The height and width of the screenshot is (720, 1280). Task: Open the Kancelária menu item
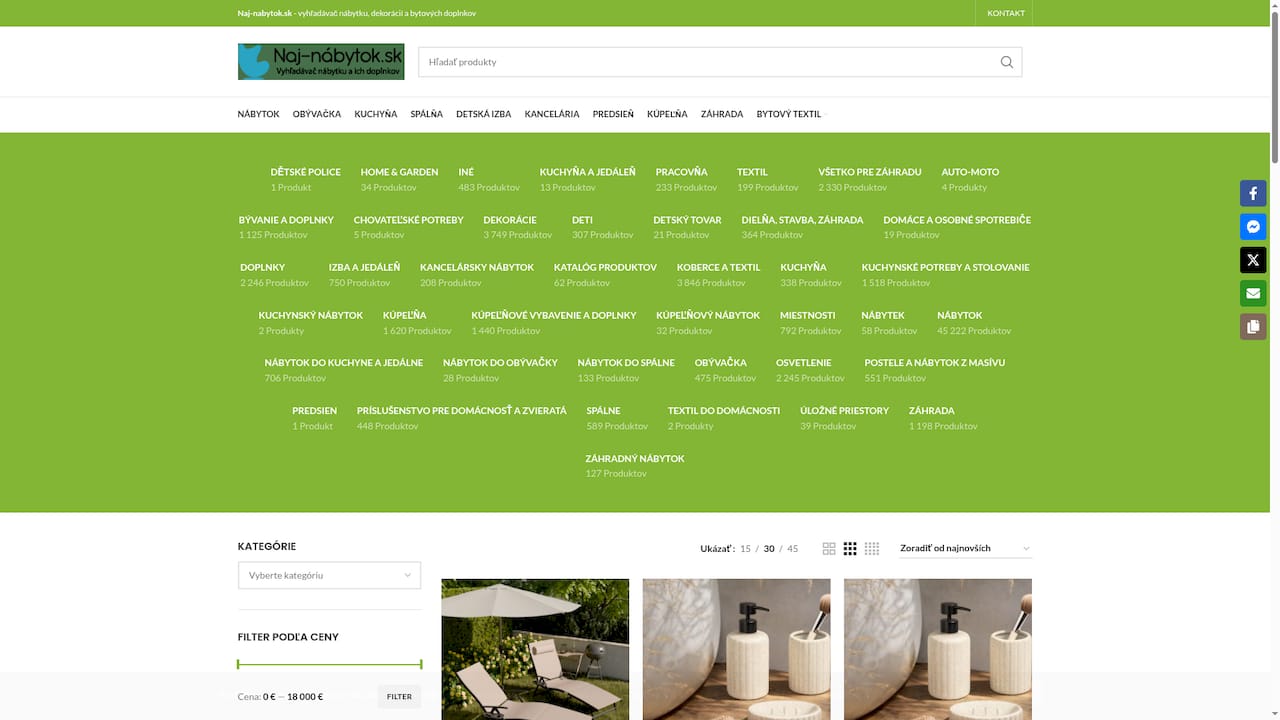coord(552,114)
